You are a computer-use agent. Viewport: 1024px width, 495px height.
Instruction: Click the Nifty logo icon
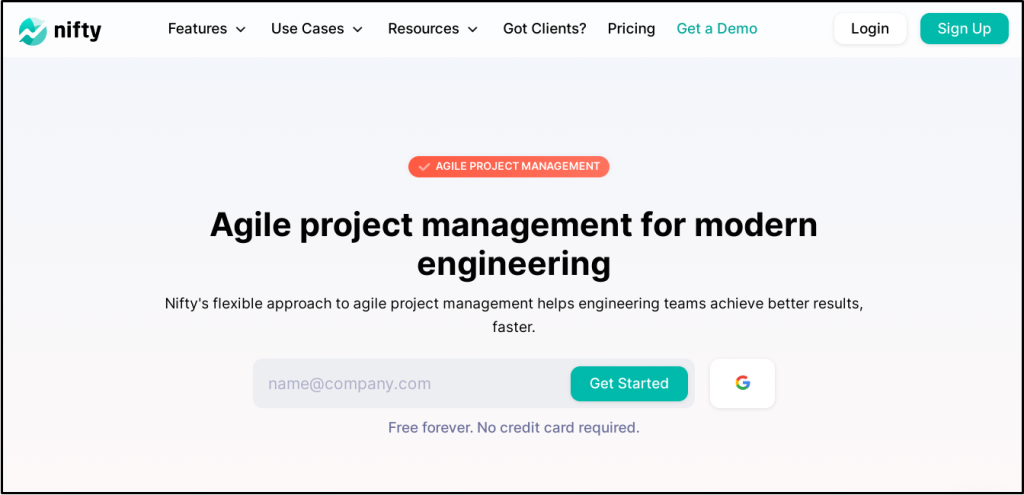33,30
